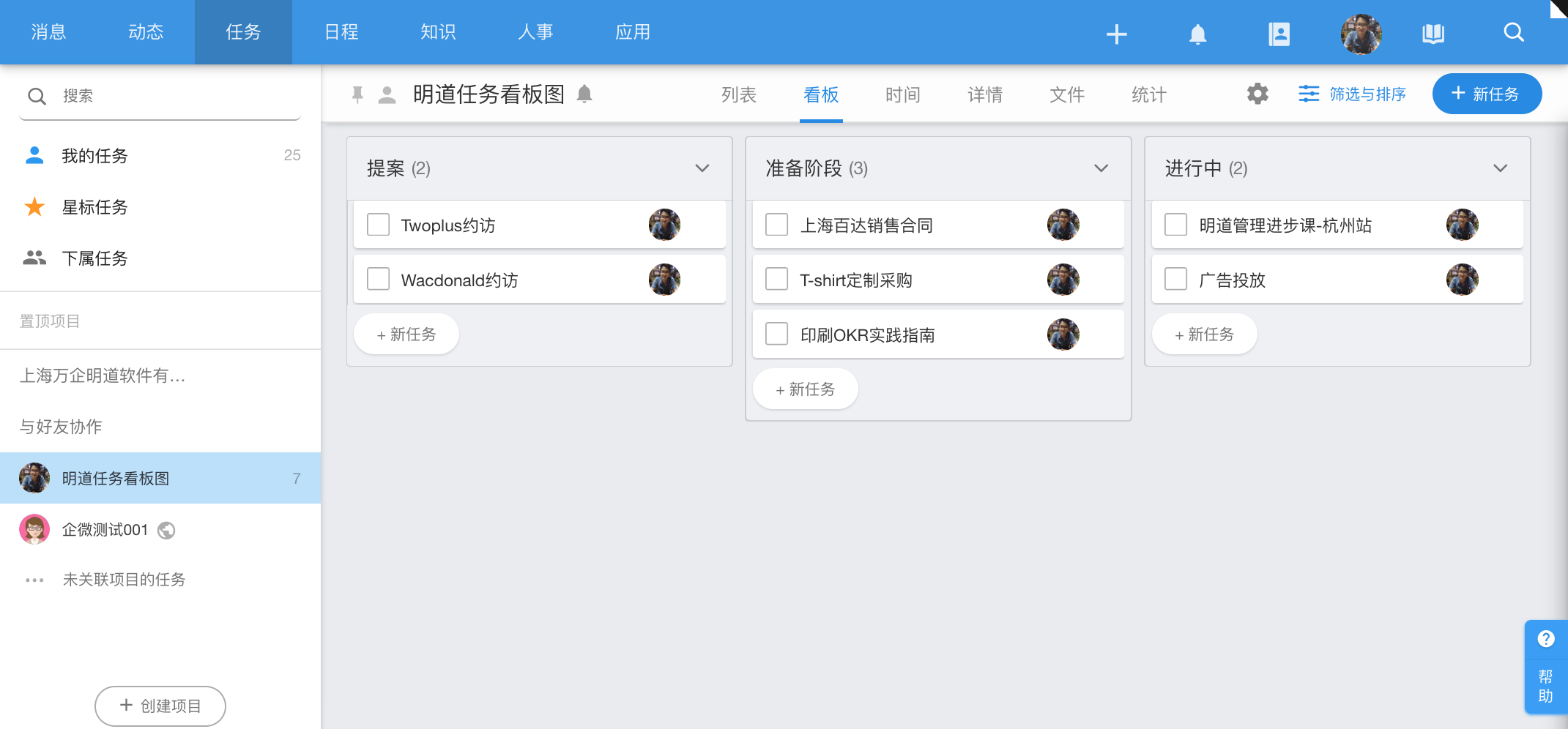Click the plus create icon in top bar
This screenshot has width=1568, height=729.
pos(1116,34)
